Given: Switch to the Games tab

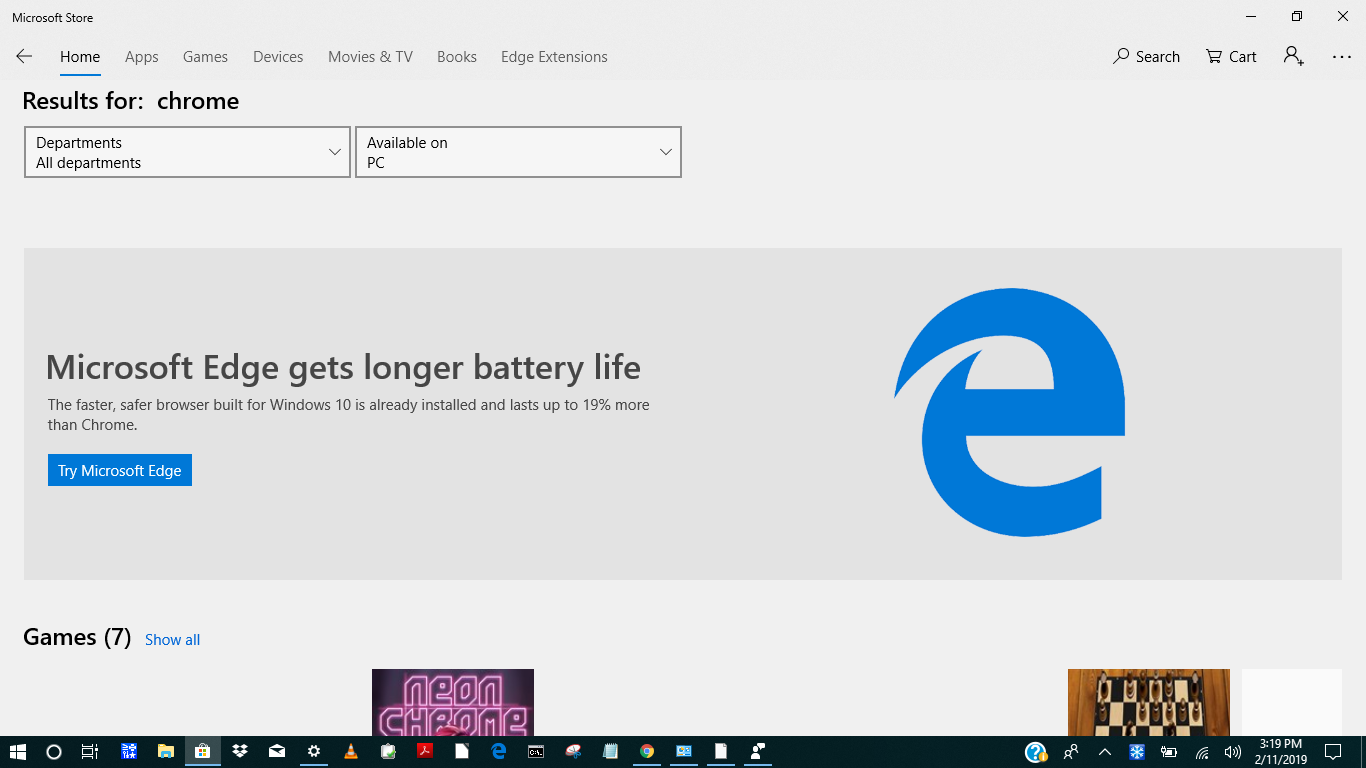Looking at the screenshot, I should click(205, 57).
